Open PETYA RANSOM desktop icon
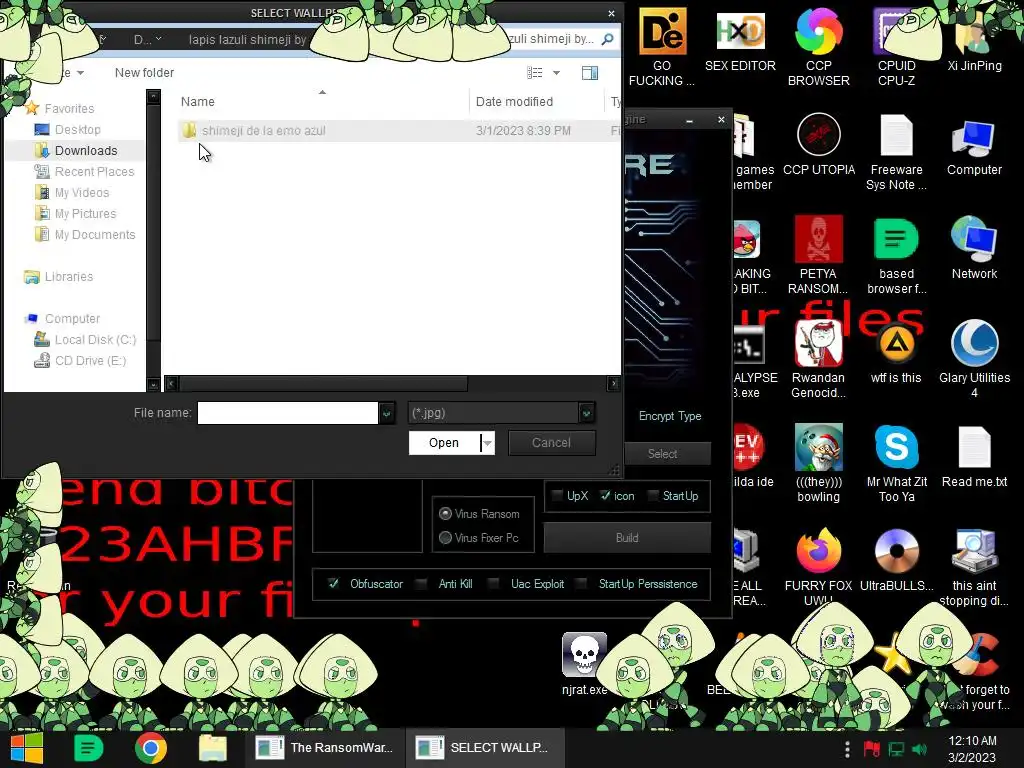The height and width of the screenshot is (768, 1024). [818, 255]
